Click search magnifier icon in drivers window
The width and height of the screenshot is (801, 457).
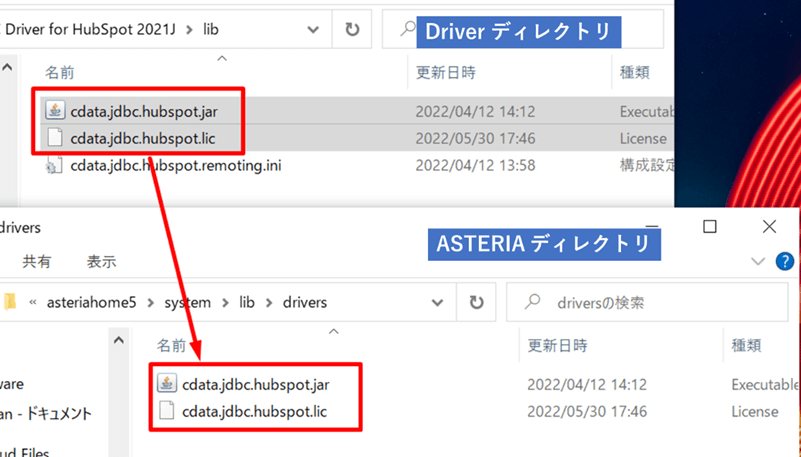[532, 301]
